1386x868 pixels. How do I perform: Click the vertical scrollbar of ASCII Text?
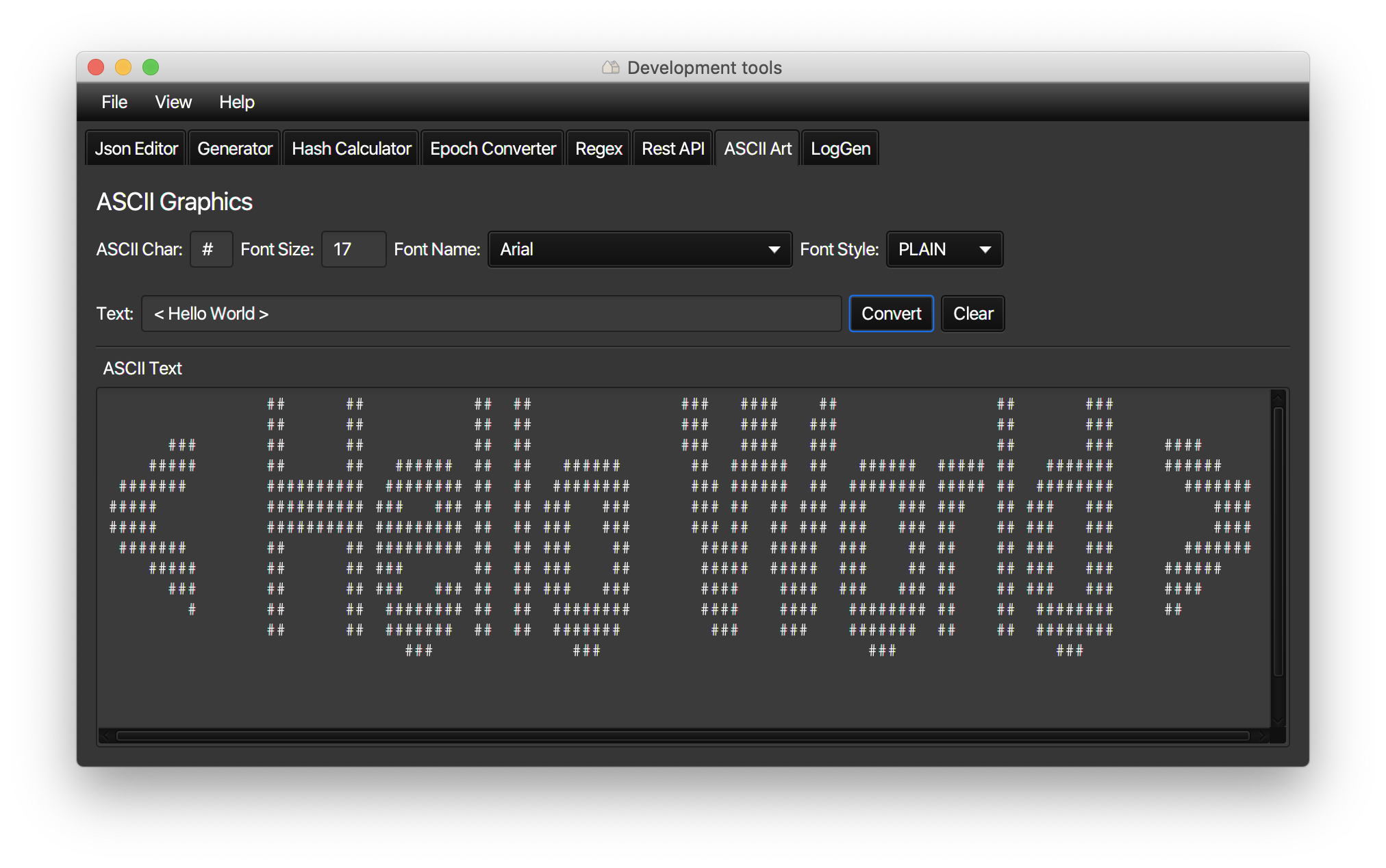pos(1278,541)
